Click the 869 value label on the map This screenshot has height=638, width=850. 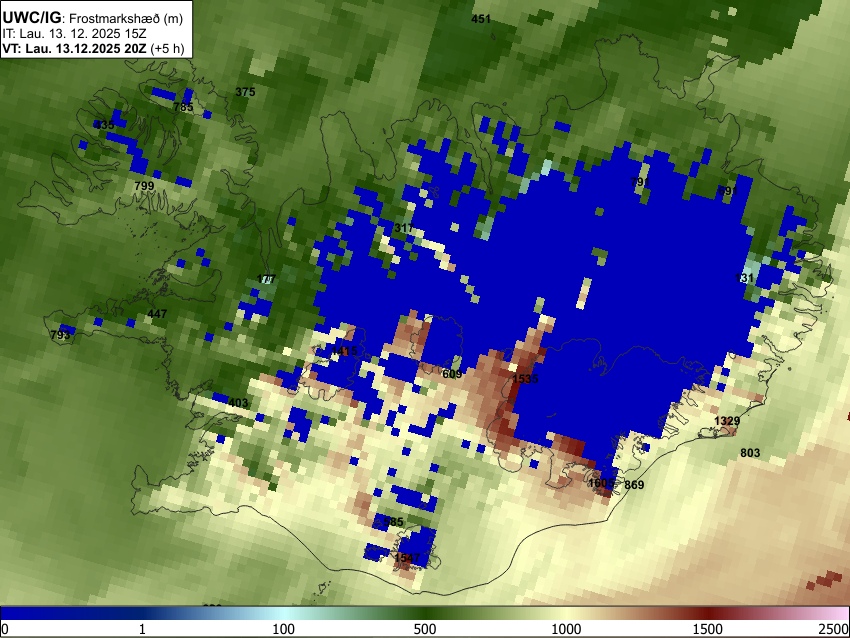(634, 485)
